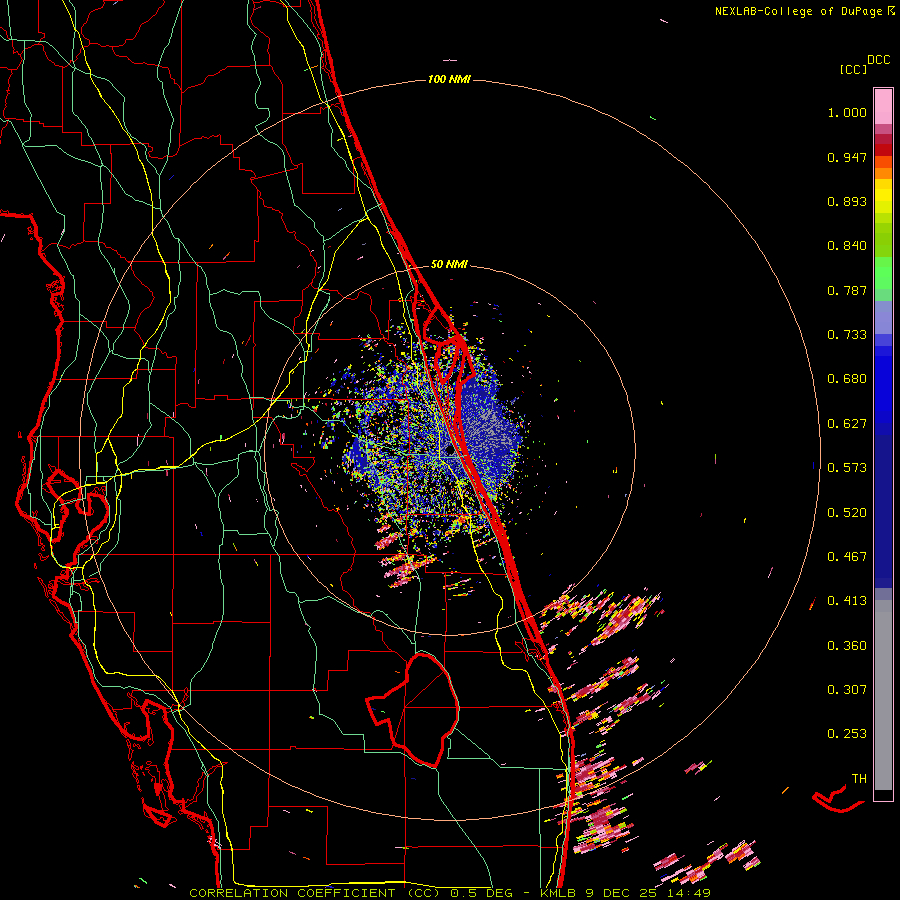
Task: Click the 0.733 scale value
Action: pyautogui.click(x=847, y=335)
